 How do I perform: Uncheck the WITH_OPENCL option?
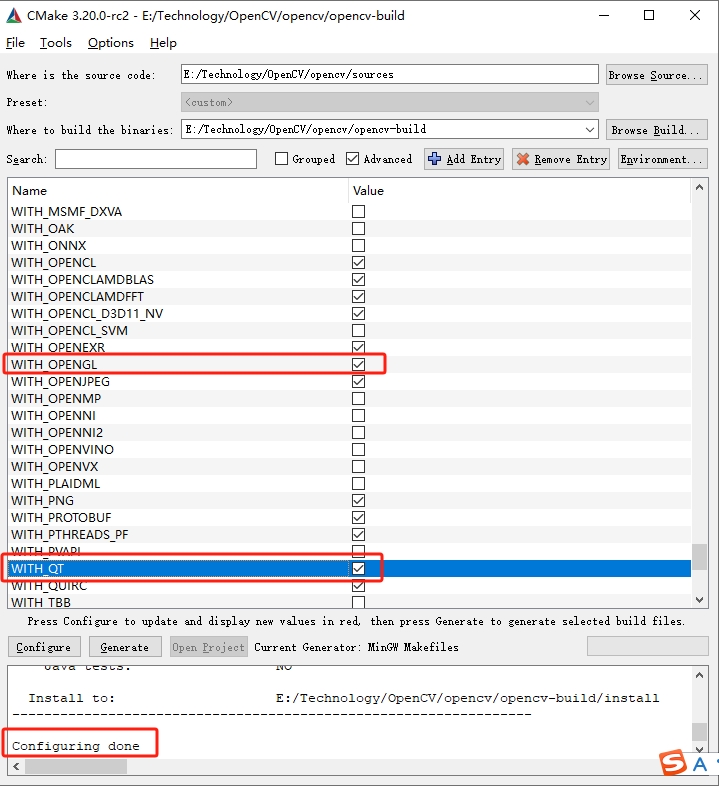(358, 262)
